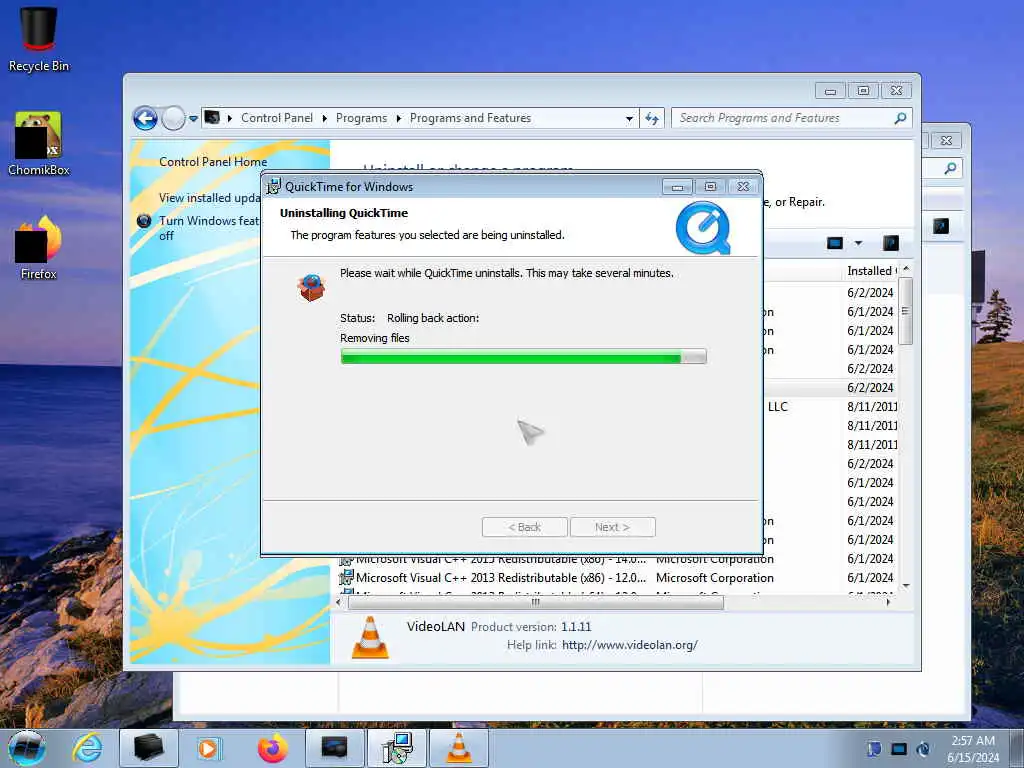Click the volume tray icon
This screenshot has width=1024, height=768.
pyautogui.click(x=923, y=749)
